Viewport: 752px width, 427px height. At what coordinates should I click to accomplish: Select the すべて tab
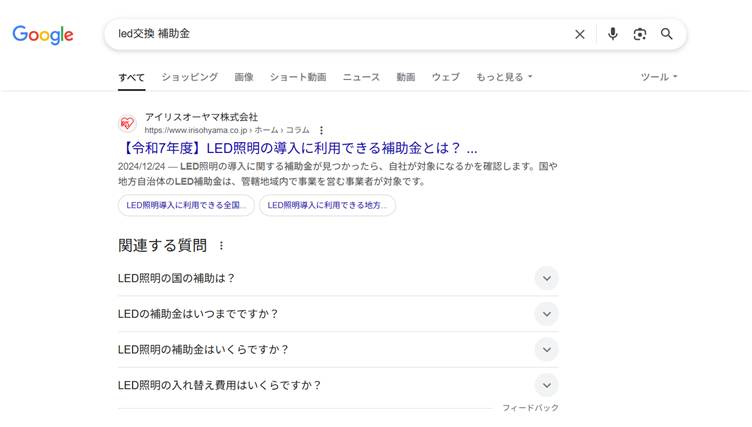click(x=131, y=77)
